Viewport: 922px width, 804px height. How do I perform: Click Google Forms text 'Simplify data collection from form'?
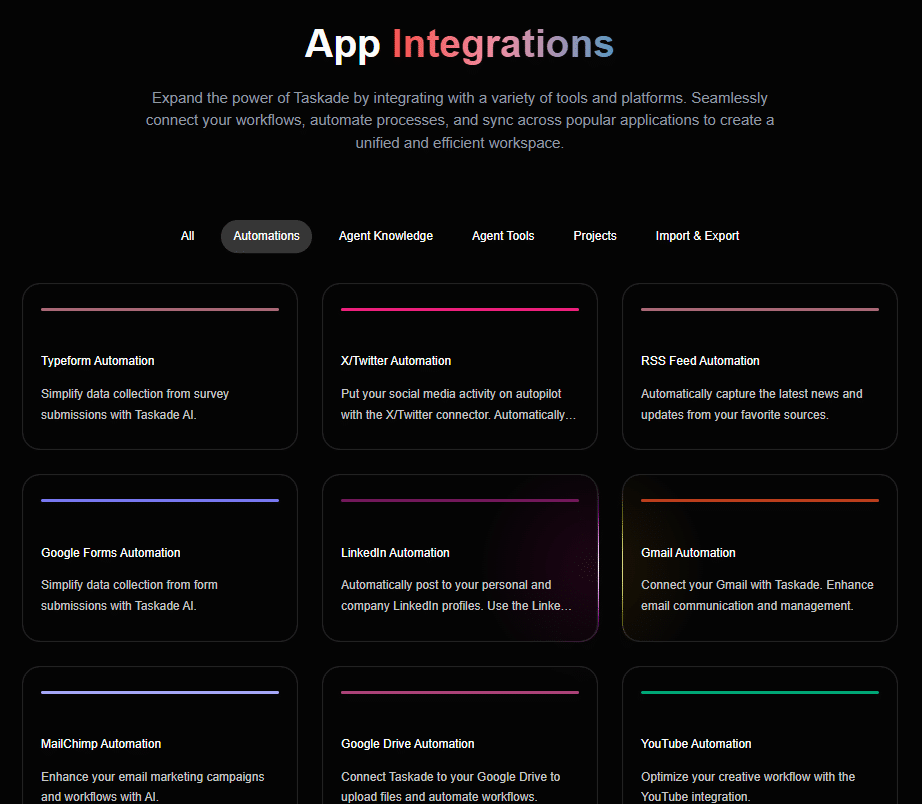(129, 585)
